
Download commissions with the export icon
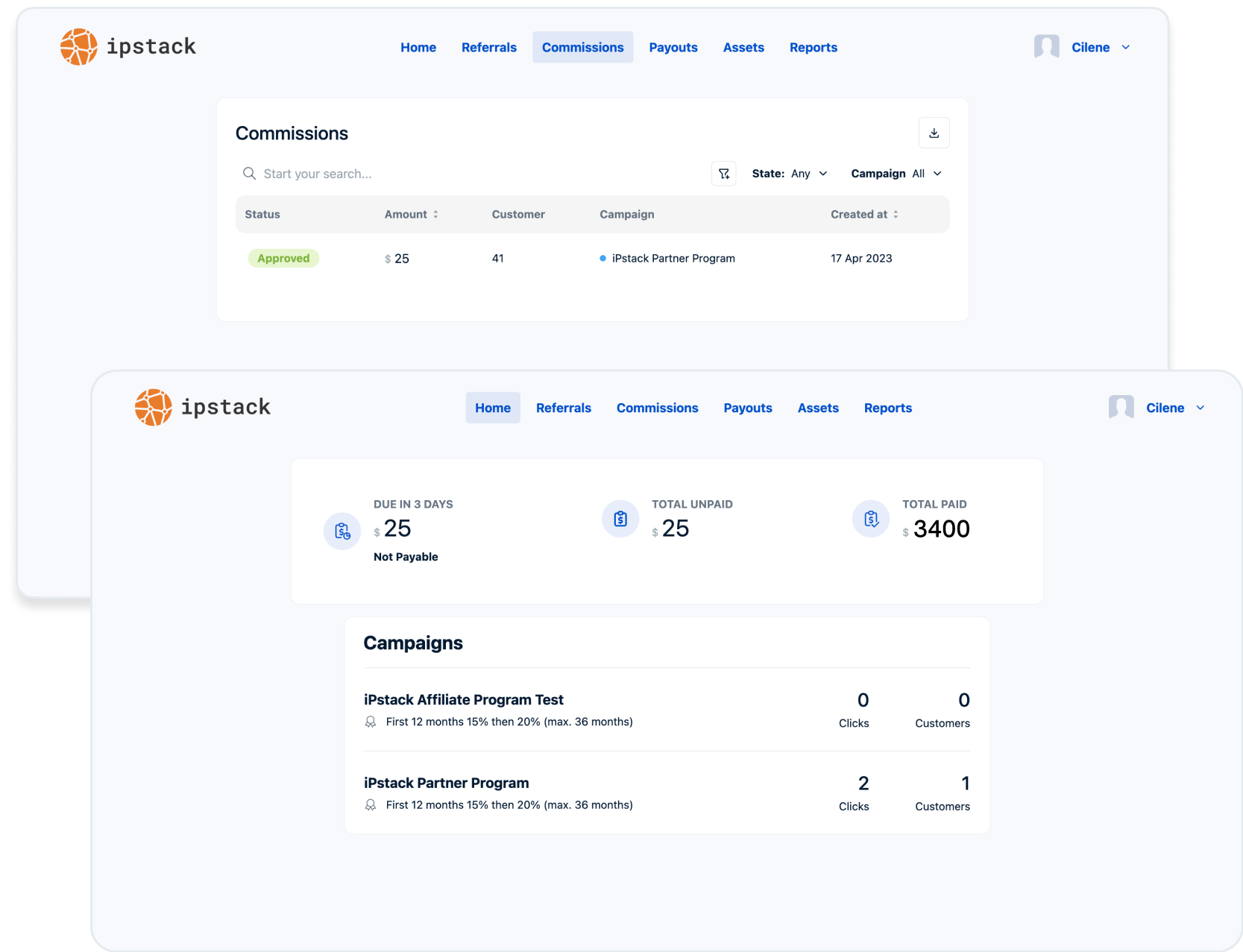coord(934,133)
